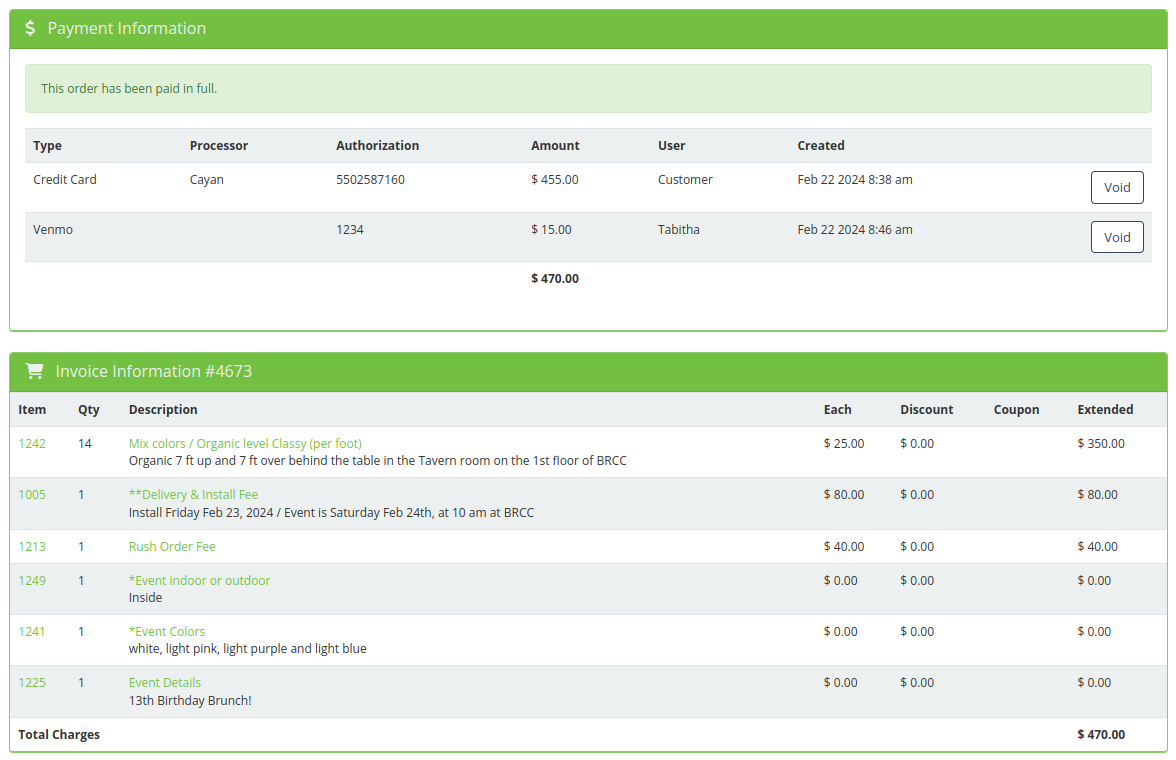Click the dollar sign icon in Payment Information header
This screenshot has height=760, width=1176.
30,29
